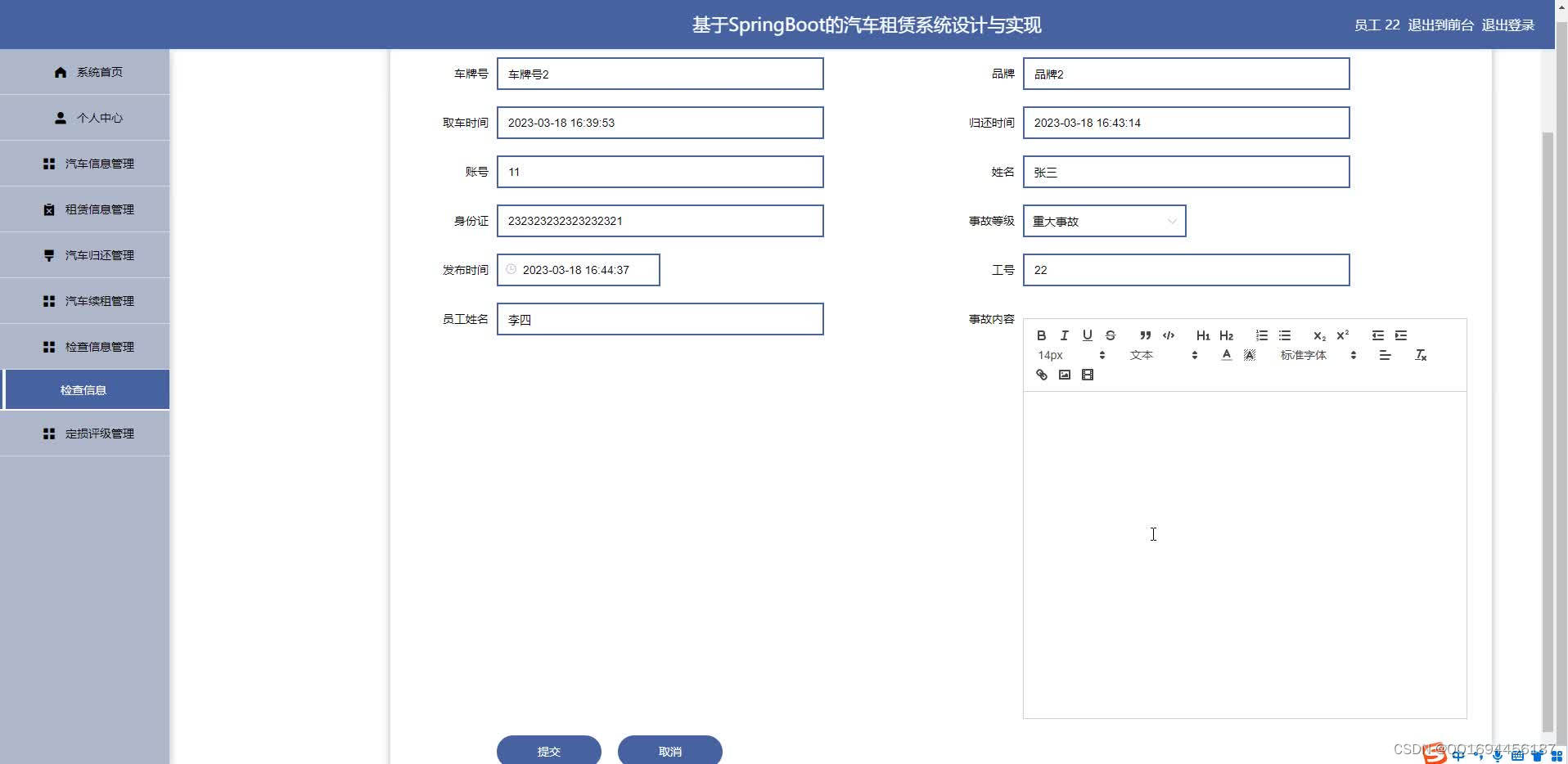Focus the 工号 input field
This screenshot has width=1568, height=764.
[1186, 270]
